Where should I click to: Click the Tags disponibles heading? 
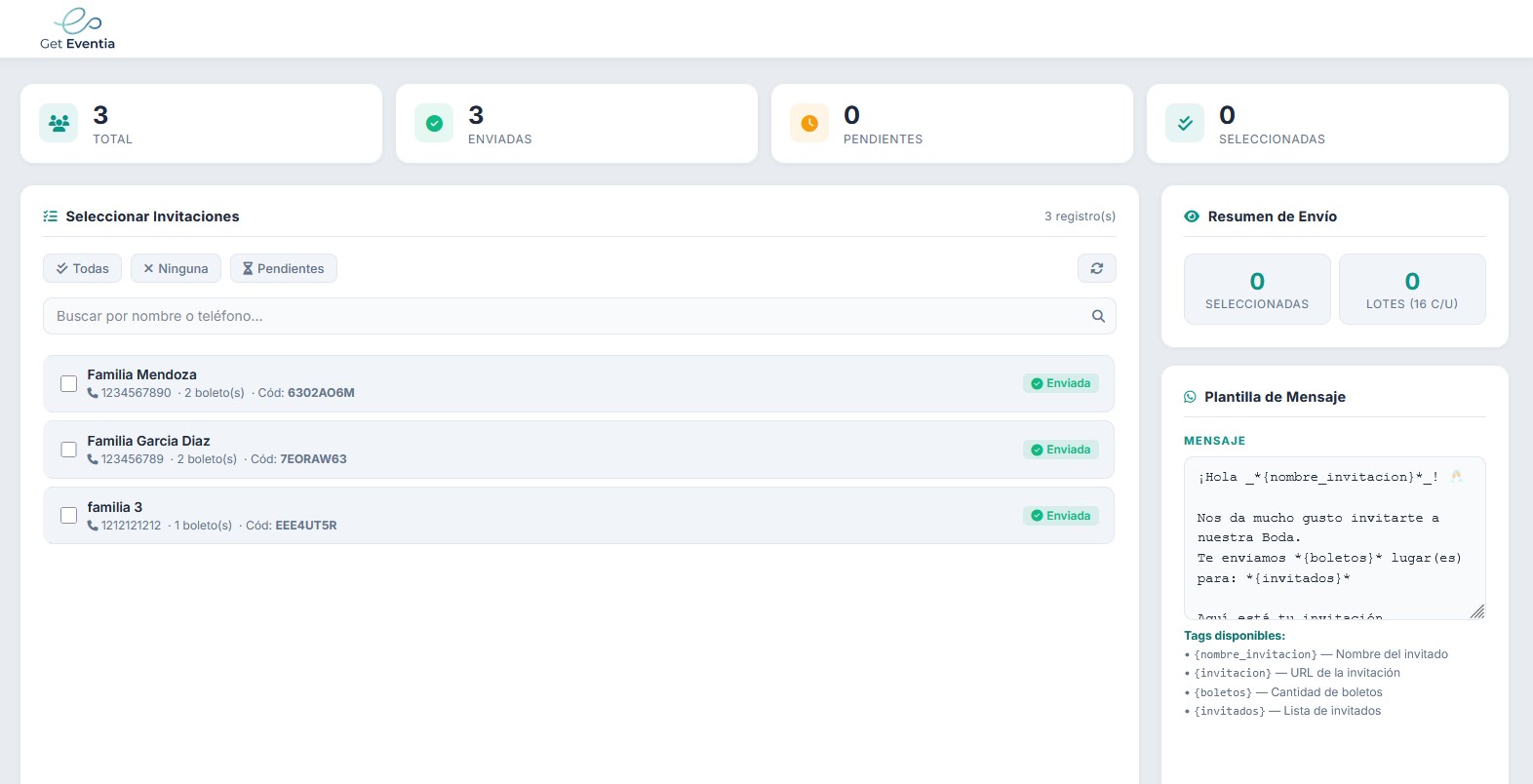click(1235, 636)
